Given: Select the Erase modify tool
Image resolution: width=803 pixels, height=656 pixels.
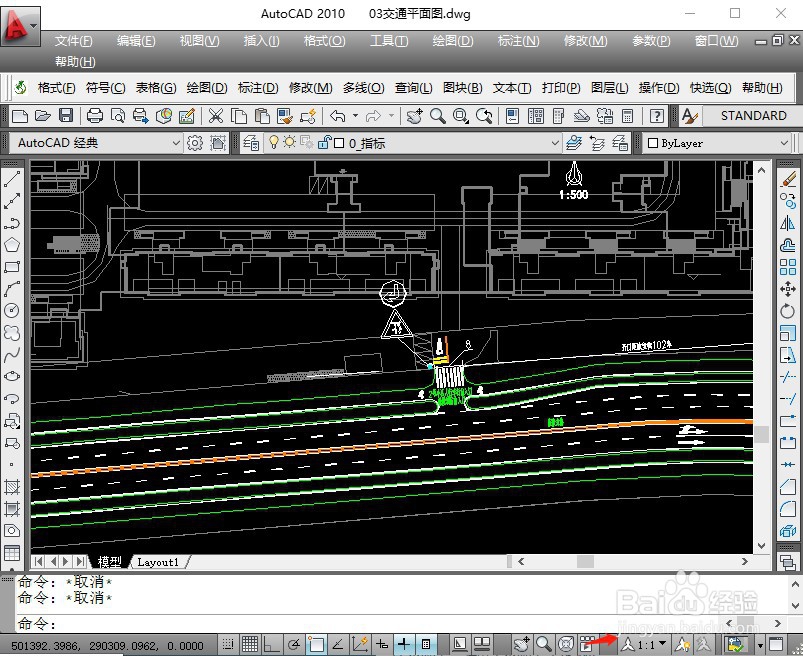Looking at the screenshot, I should click(788, 179).
